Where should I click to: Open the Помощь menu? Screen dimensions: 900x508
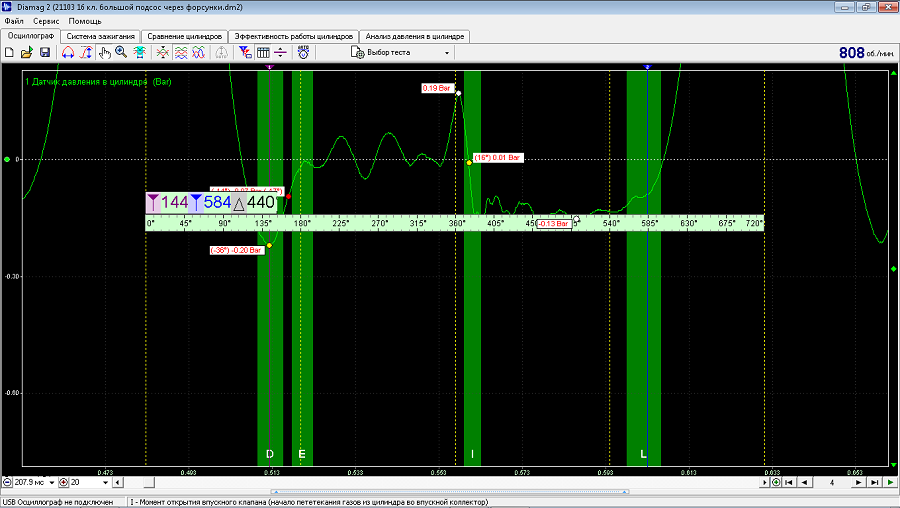point(85,21)
